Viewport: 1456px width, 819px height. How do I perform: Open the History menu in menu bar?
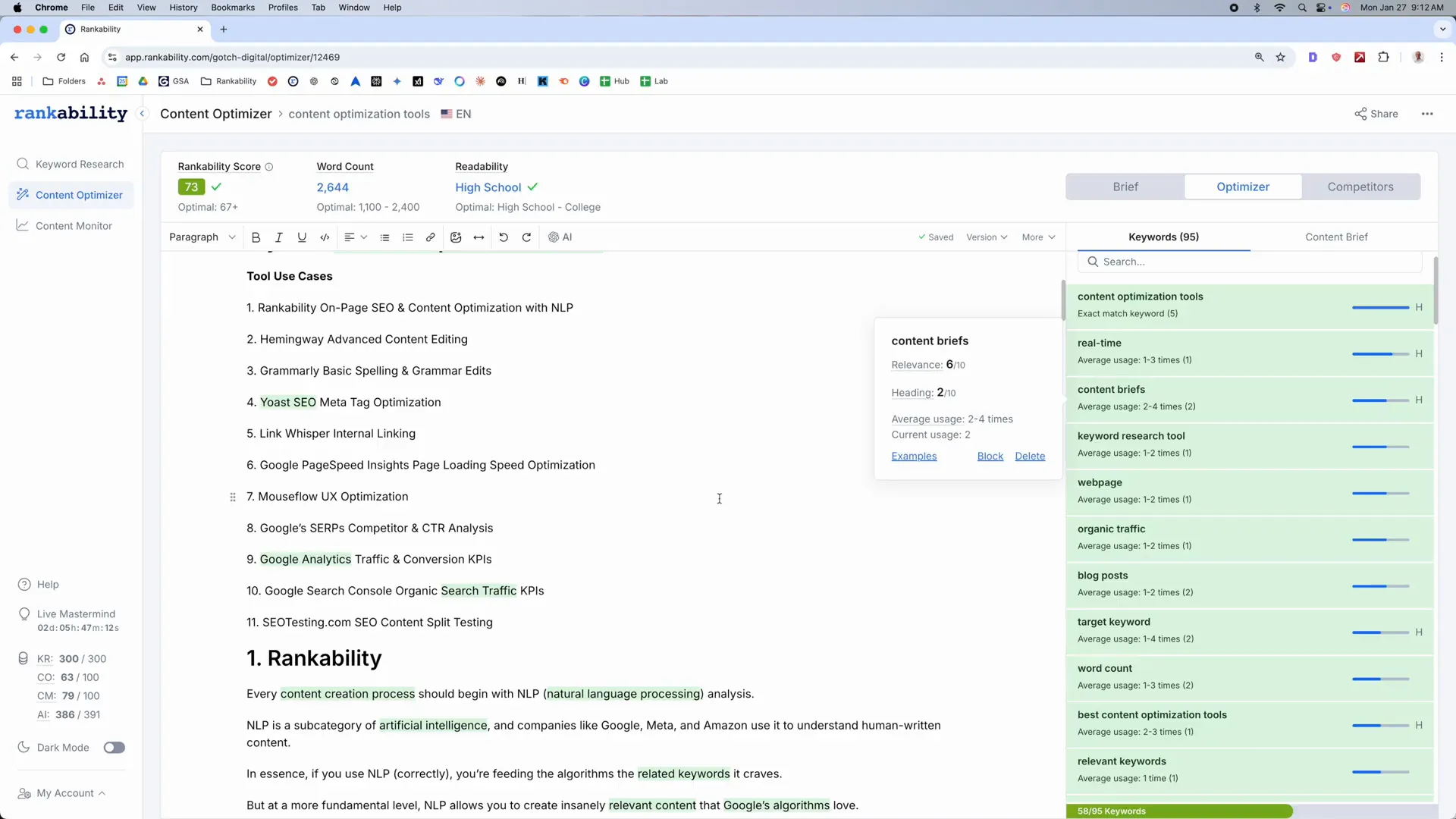(x=184, y=8)
